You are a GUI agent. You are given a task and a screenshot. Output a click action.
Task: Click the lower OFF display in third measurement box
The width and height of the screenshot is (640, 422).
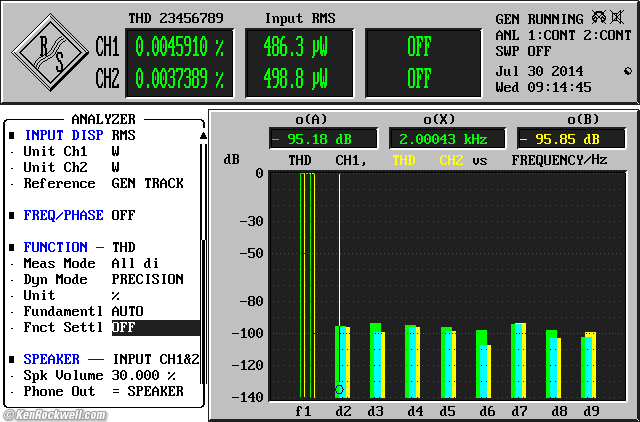tap(419, 78)
